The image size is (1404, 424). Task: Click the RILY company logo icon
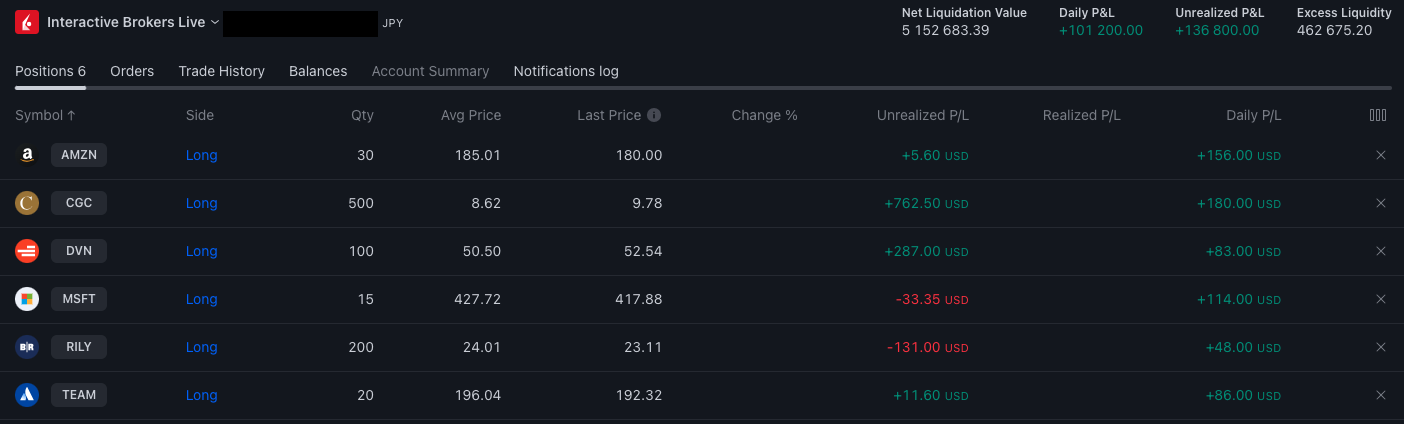click(27, 347)
